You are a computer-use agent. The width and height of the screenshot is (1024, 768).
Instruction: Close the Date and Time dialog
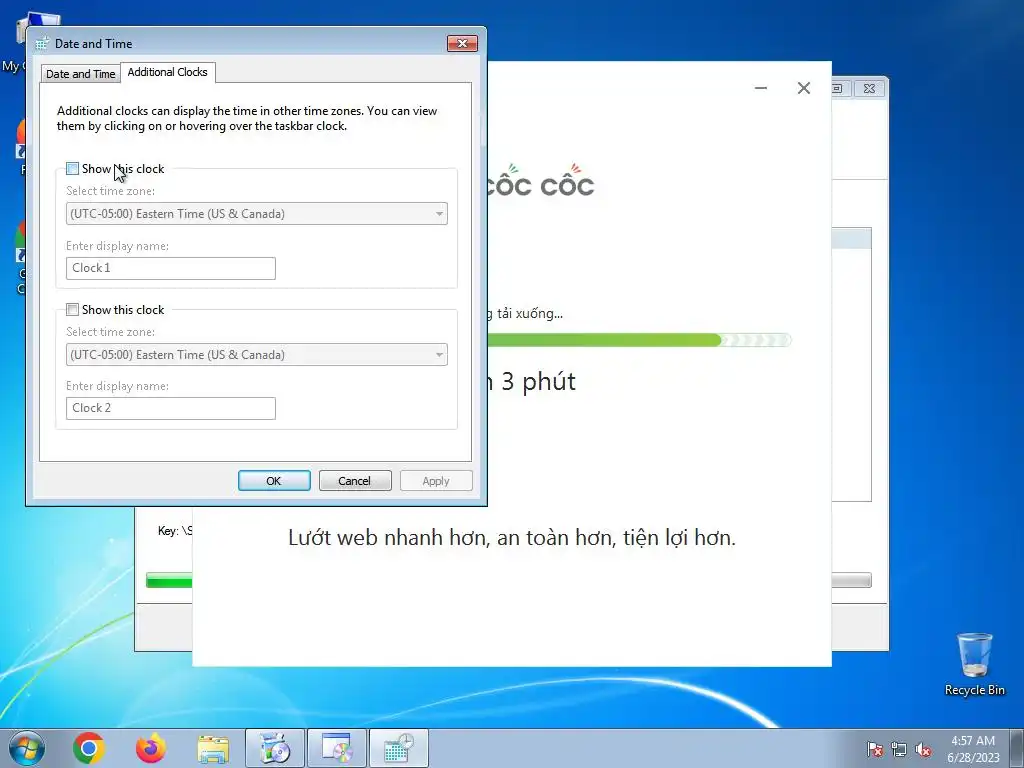pyautogui.click(x=462, y=43)
